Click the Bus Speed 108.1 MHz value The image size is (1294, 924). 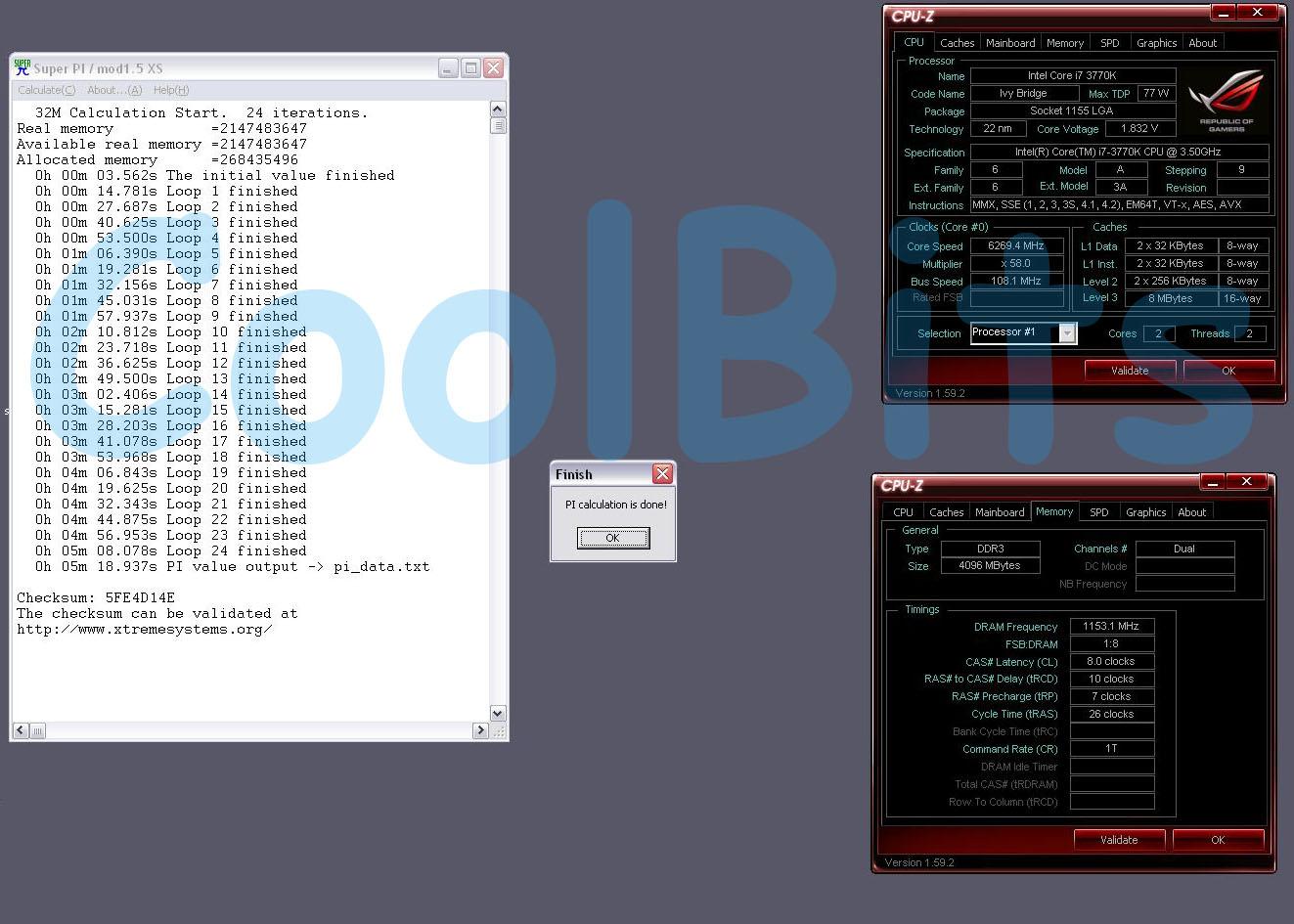1016,282
